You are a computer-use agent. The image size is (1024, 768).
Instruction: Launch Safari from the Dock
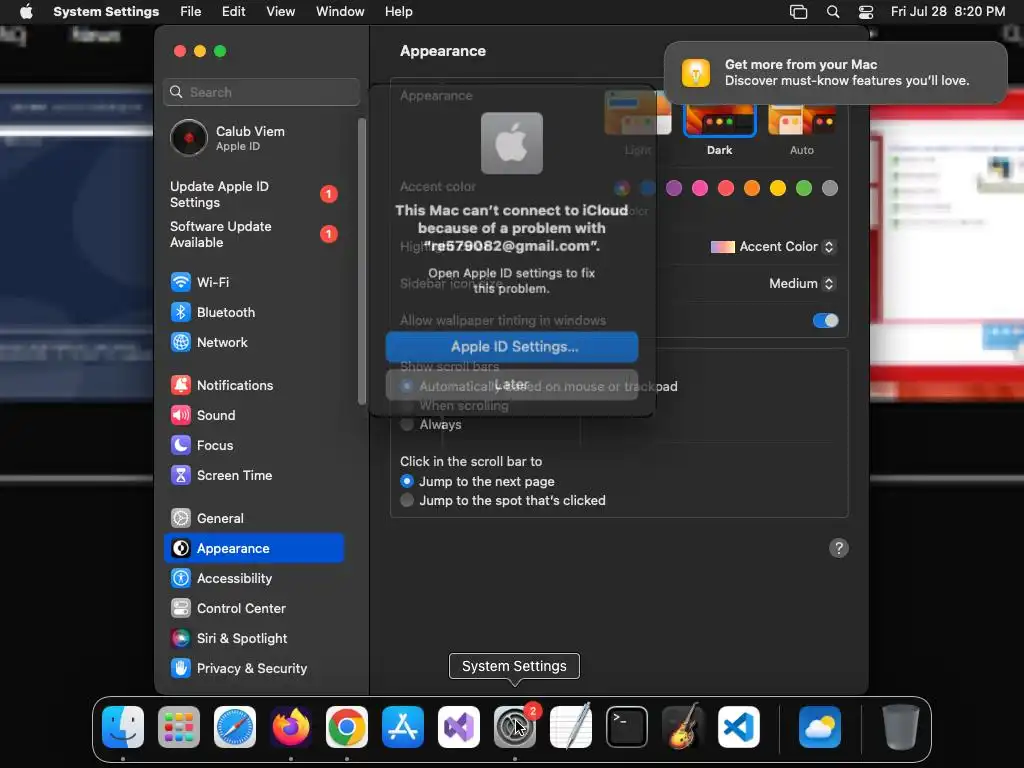click(235, 727)
